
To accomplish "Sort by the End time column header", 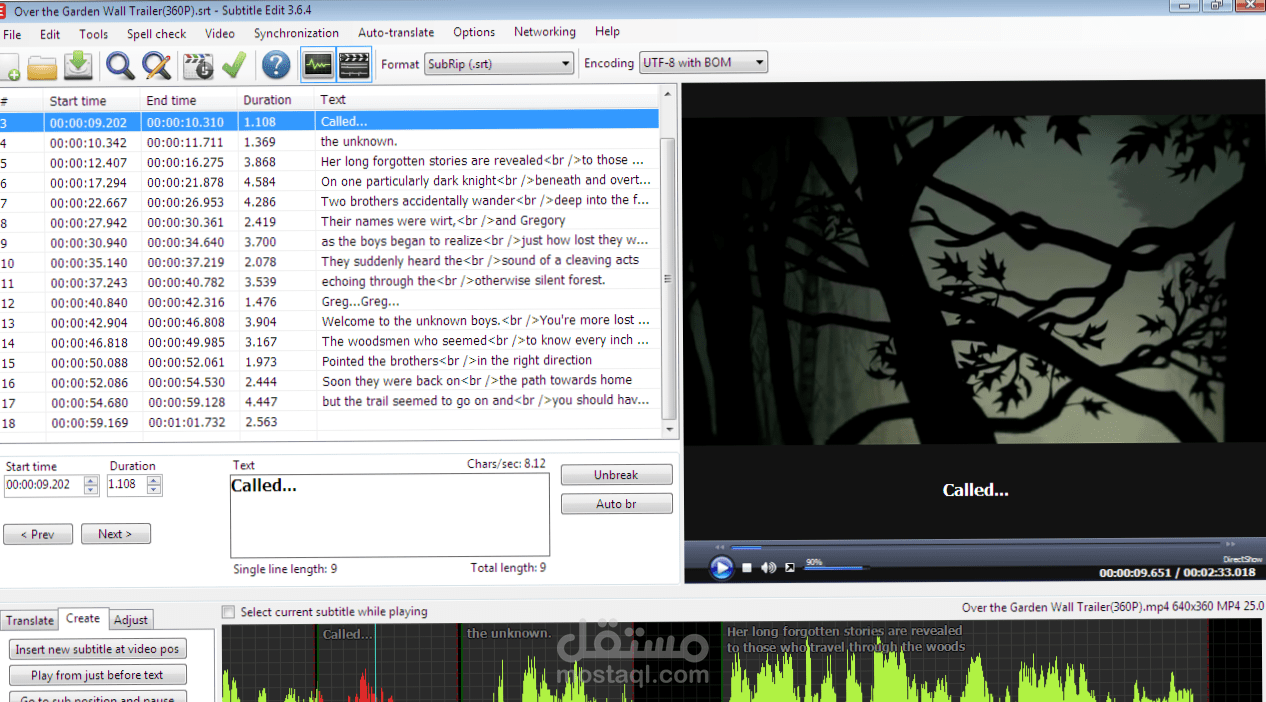I will [189, 100].
